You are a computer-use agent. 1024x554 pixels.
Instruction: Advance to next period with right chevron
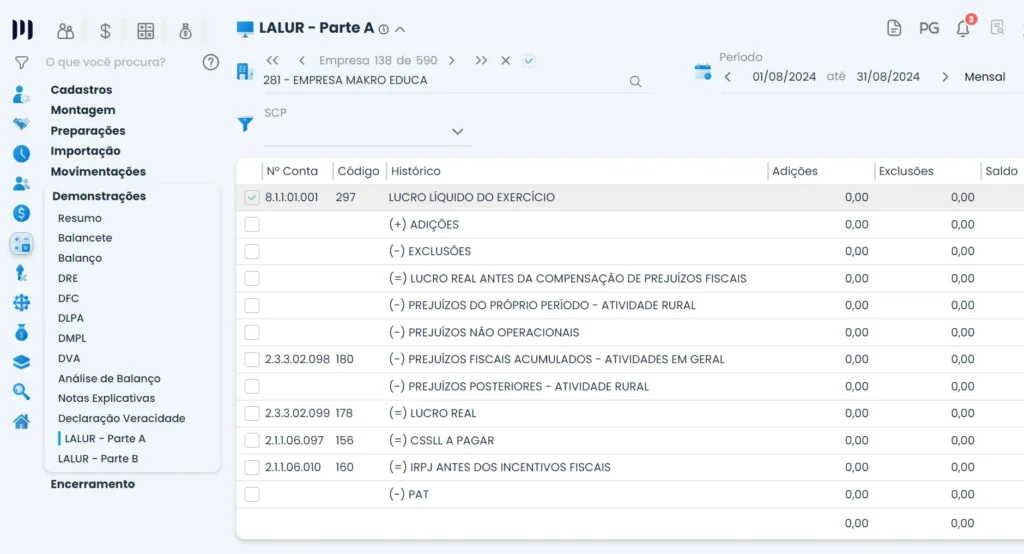[945, 77]
